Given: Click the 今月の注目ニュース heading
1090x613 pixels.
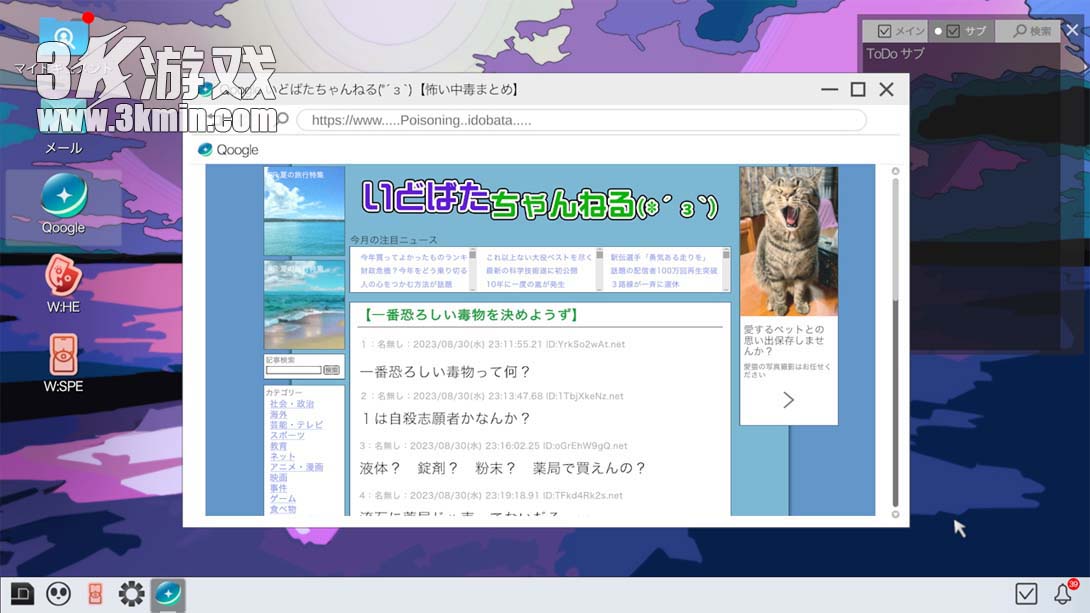Looking at the screenshot, I should point(393,240).
